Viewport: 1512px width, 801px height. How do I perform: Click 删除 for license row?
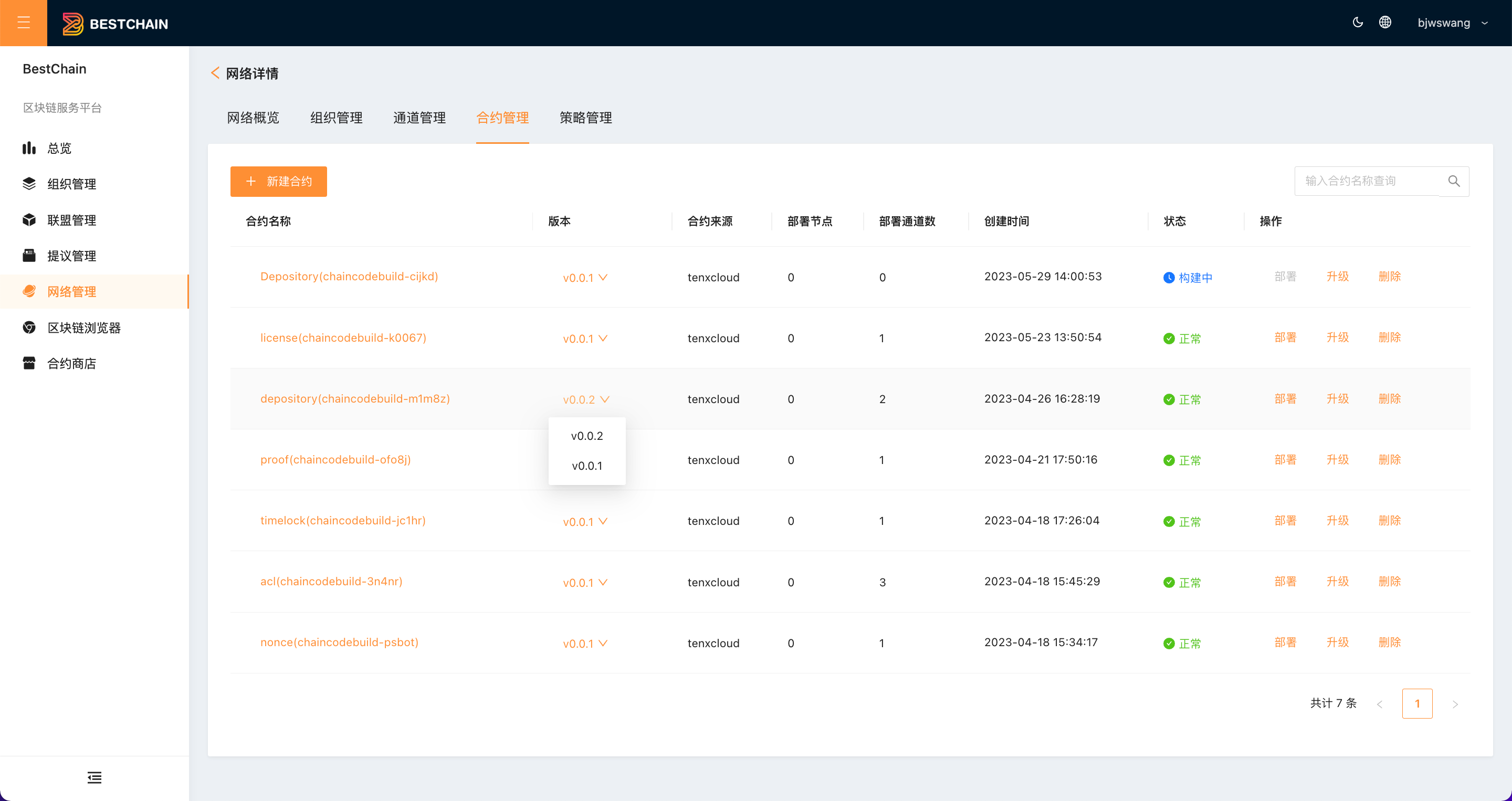tap(1389, 338)
